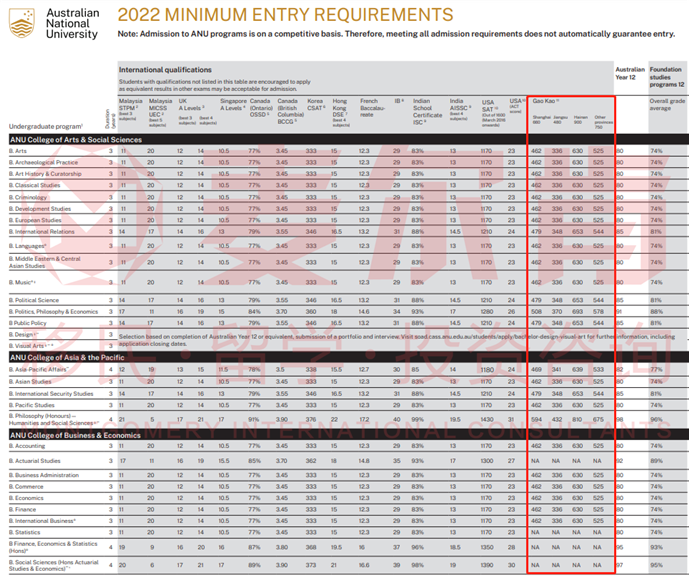Click the 'Hong Kong DSE' column header
The image size is (689, 577).
(x=341, y=112)
